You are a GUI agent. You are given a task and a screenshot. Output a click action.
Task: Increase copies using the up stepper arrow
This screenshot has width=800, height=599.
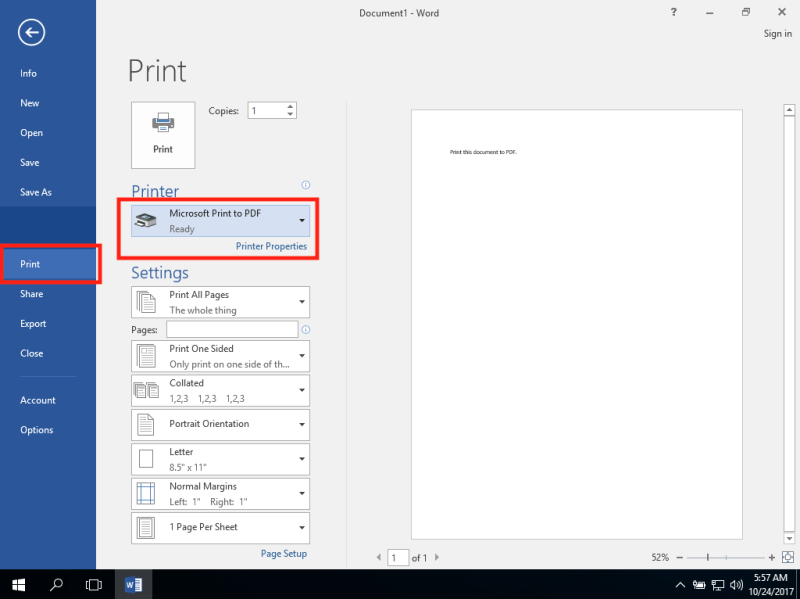[x=290, y=105]
